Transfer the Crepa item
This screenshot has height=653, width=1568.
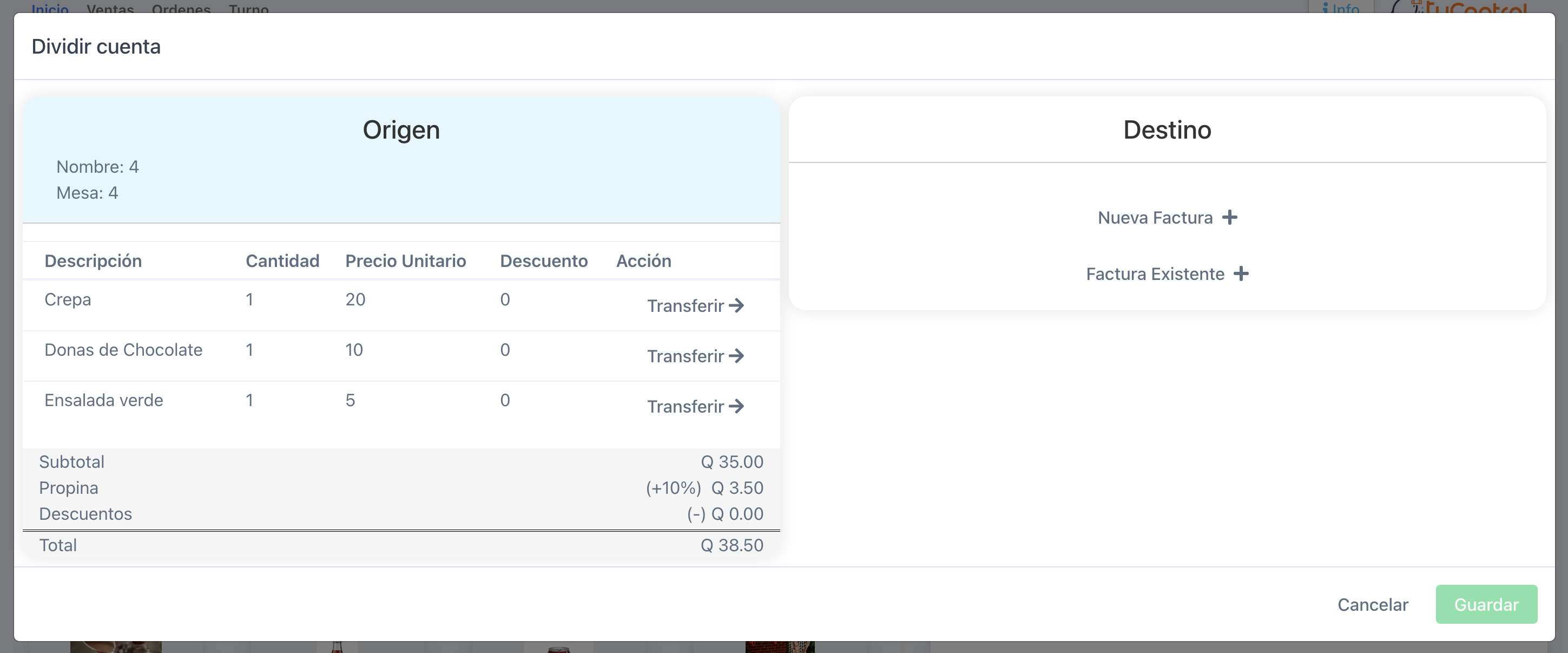click(x=695, y=305)
